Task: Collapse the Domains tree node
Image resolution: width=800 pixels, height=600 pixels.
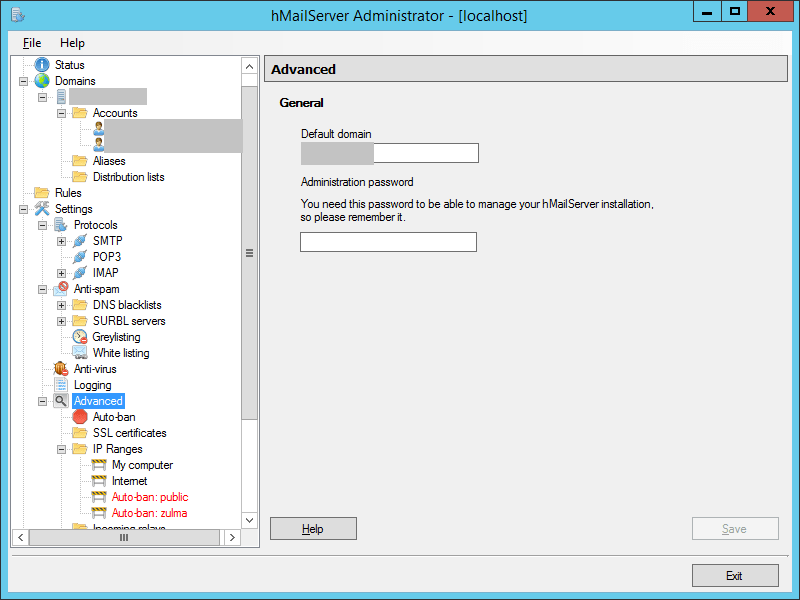Action: coord(23,81)
